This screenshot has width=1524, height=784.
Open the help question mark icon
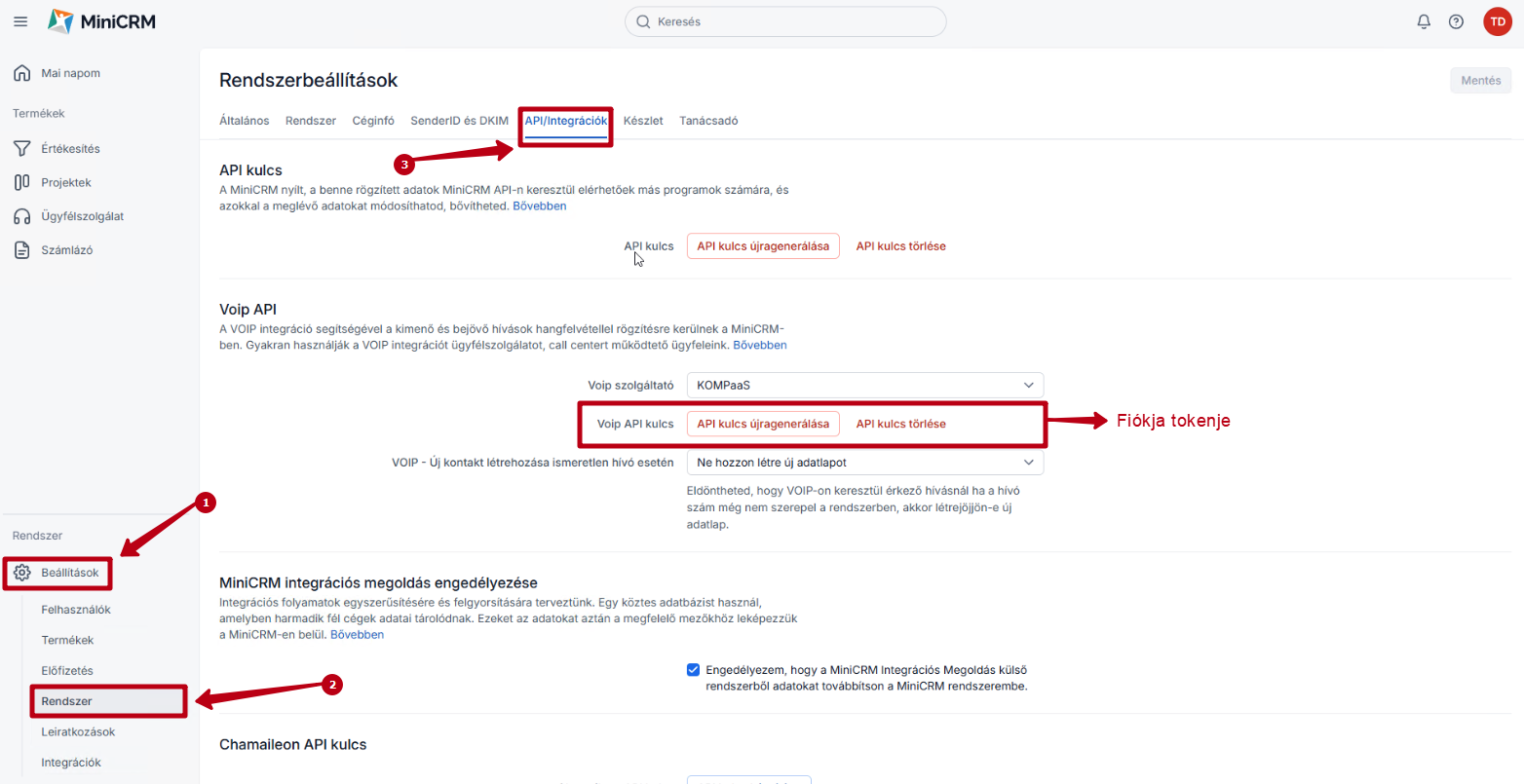1456,21
